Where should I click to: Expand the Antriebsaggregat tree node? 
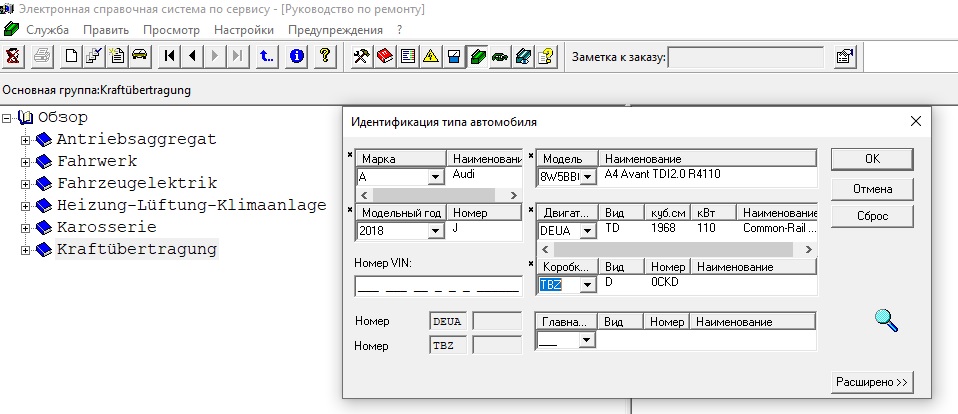(26, 140)
